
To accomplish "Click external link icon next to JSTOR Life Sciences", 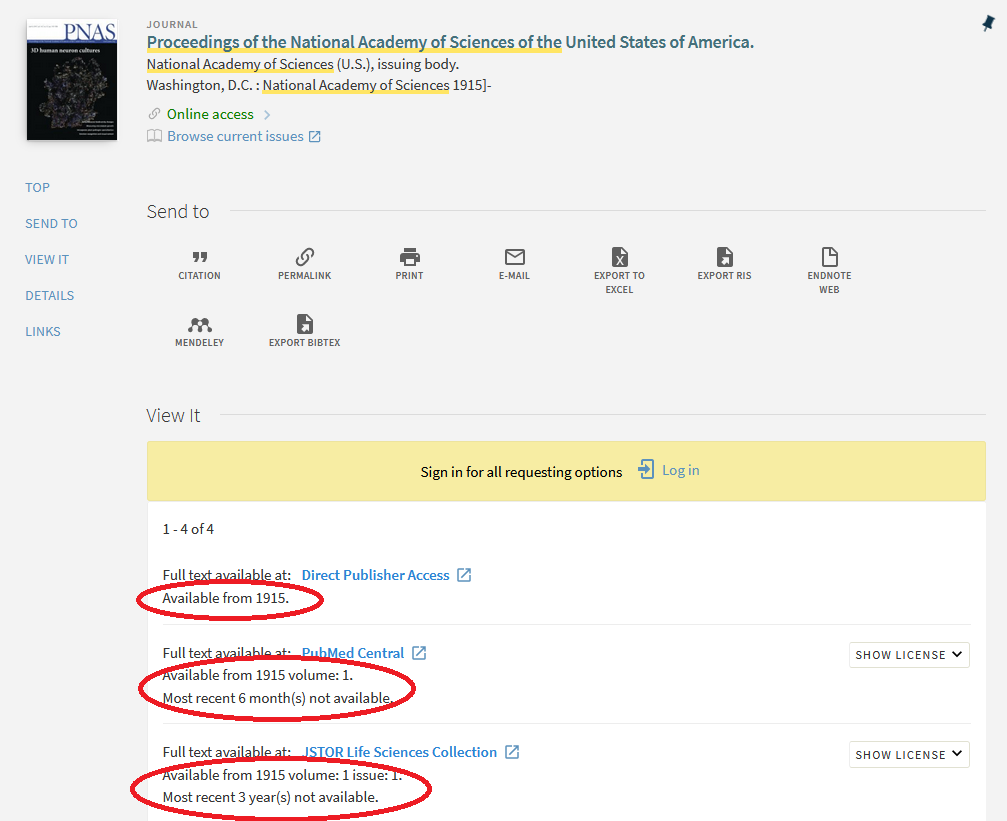I will click(x=512, y=752).
